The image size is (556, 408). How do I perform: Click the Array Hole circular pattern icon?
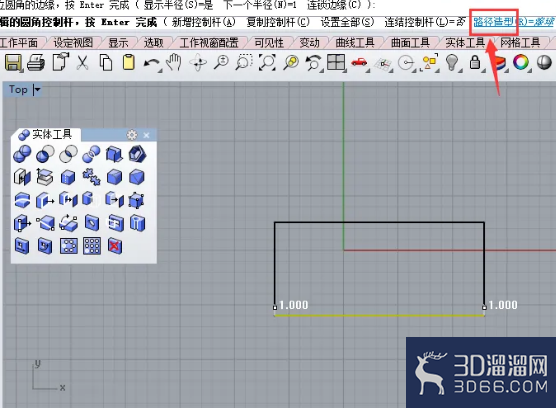(x=68, y=246)
